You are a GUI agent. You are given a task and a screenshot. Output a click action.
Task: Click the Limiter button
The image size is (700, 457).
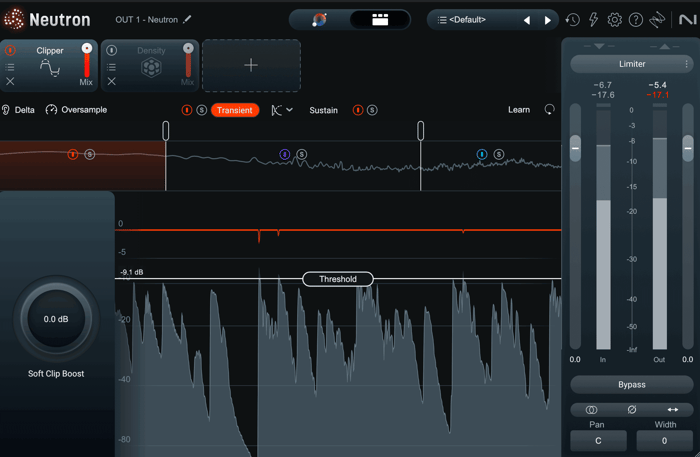(x=632, y=64)
